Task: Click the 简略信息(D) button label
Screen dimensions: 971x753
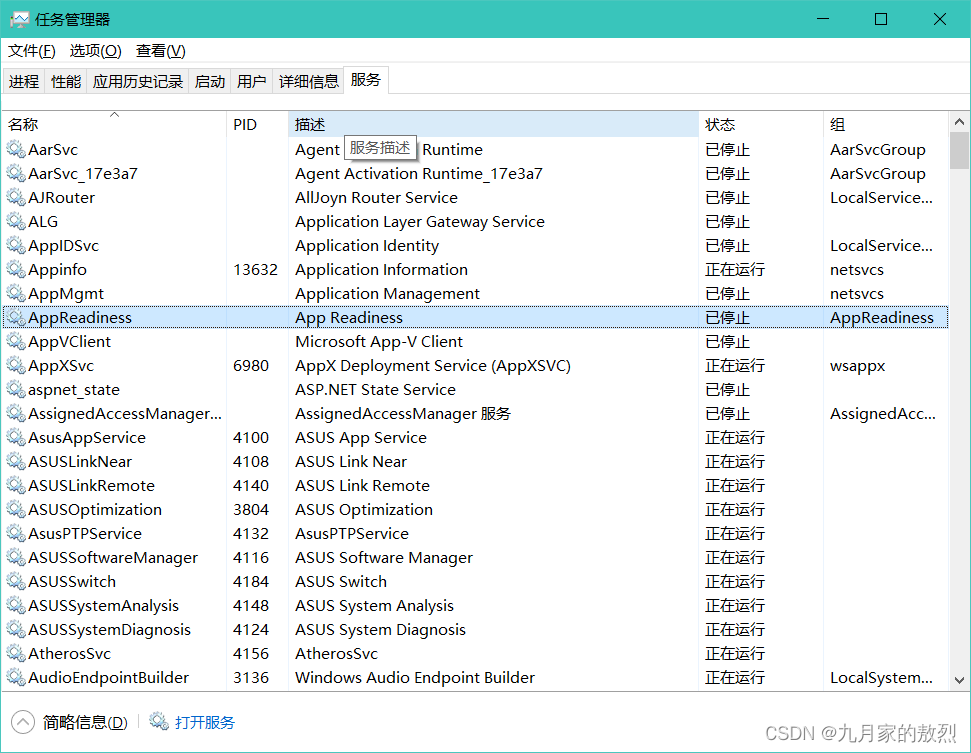Action: tap(85, 723)
